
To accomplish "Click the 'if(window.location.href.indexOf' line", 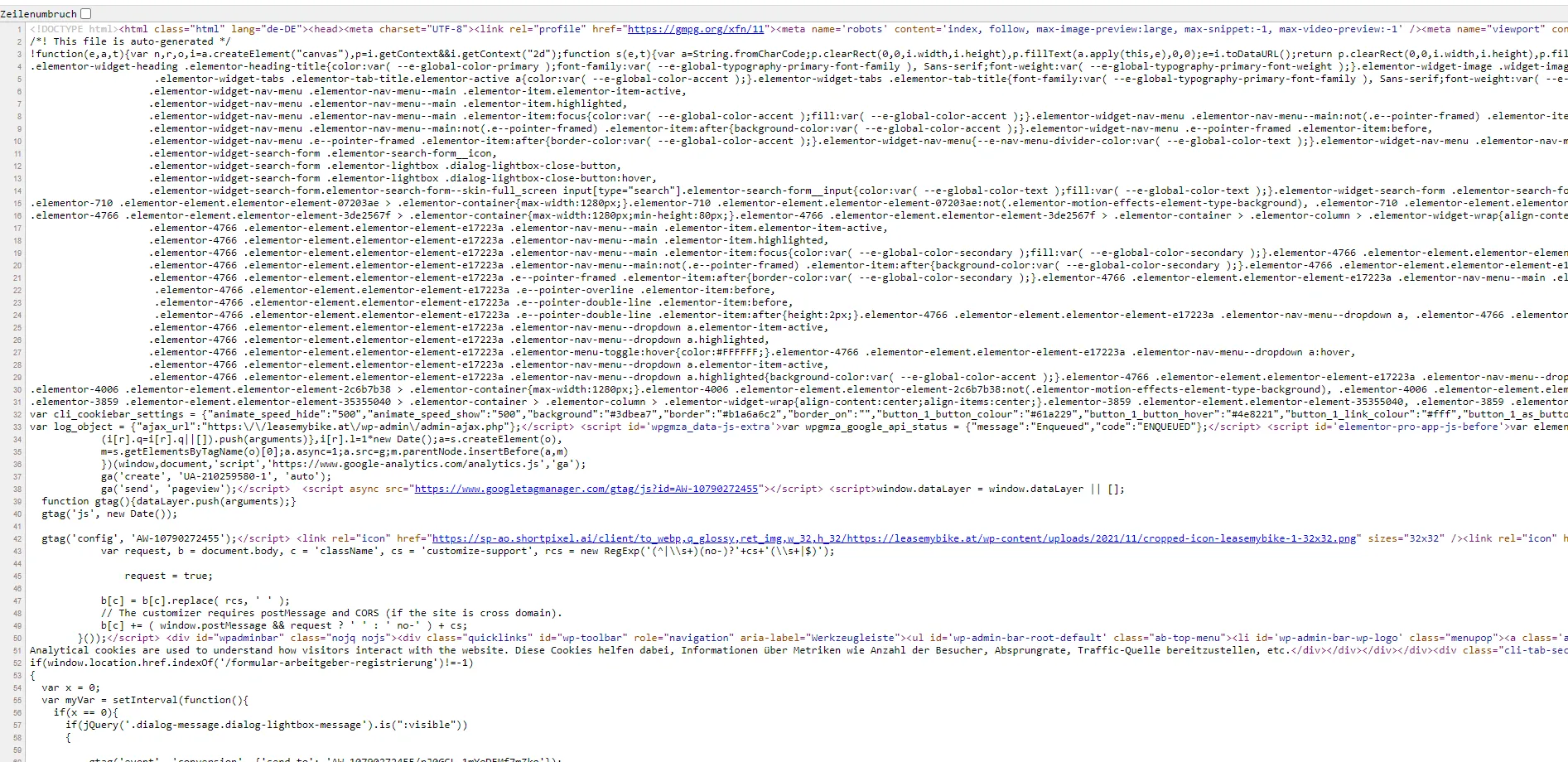I will click(x=252, y=663).
